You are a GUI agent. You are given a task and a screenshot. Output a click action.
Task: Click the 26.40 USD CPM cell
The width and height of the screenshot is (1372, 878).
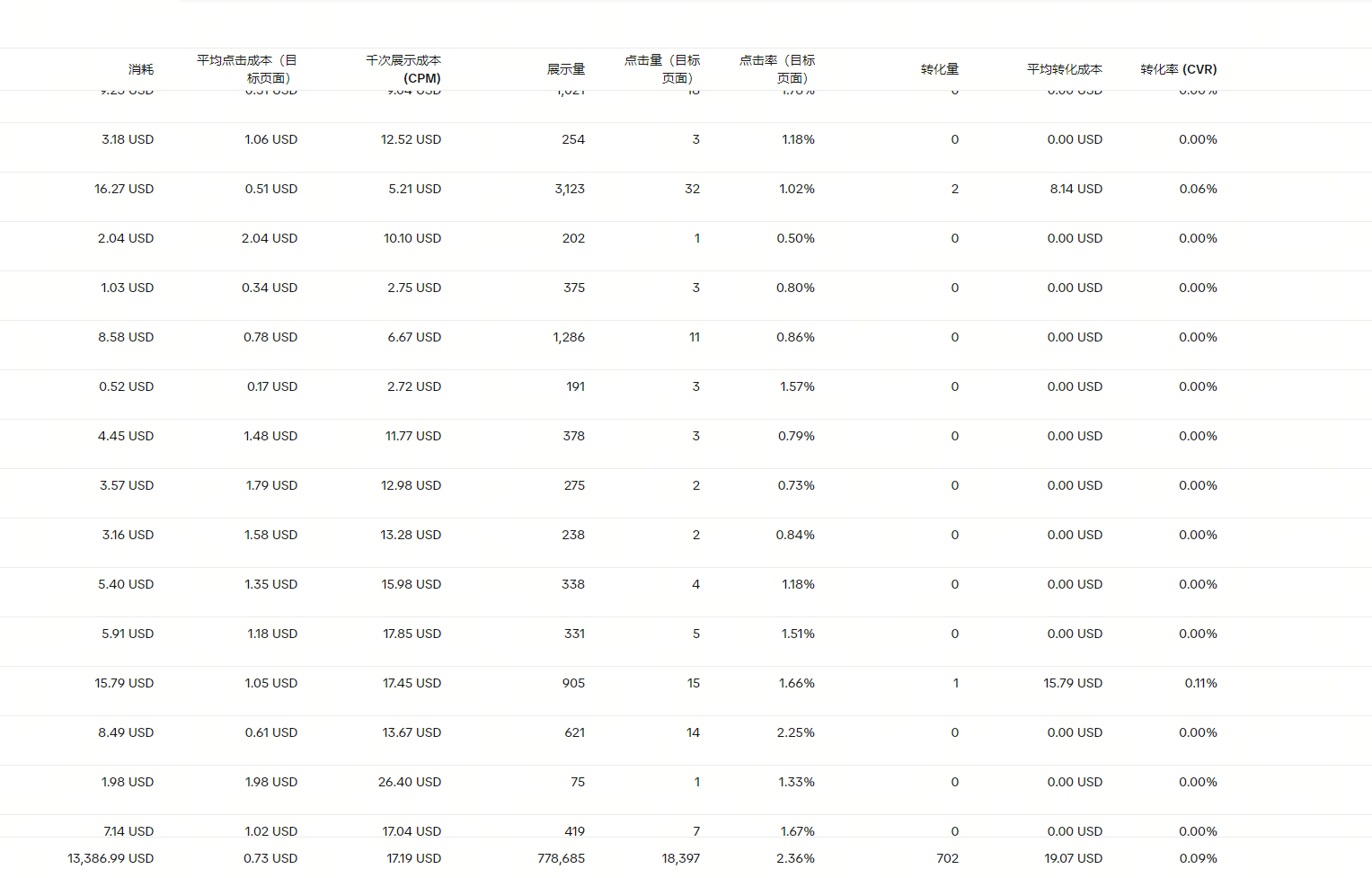click(x=410, y=782)
